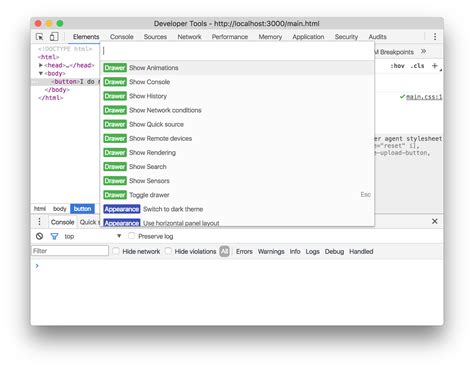Collapse the body element node

click(x=41, y=73)
